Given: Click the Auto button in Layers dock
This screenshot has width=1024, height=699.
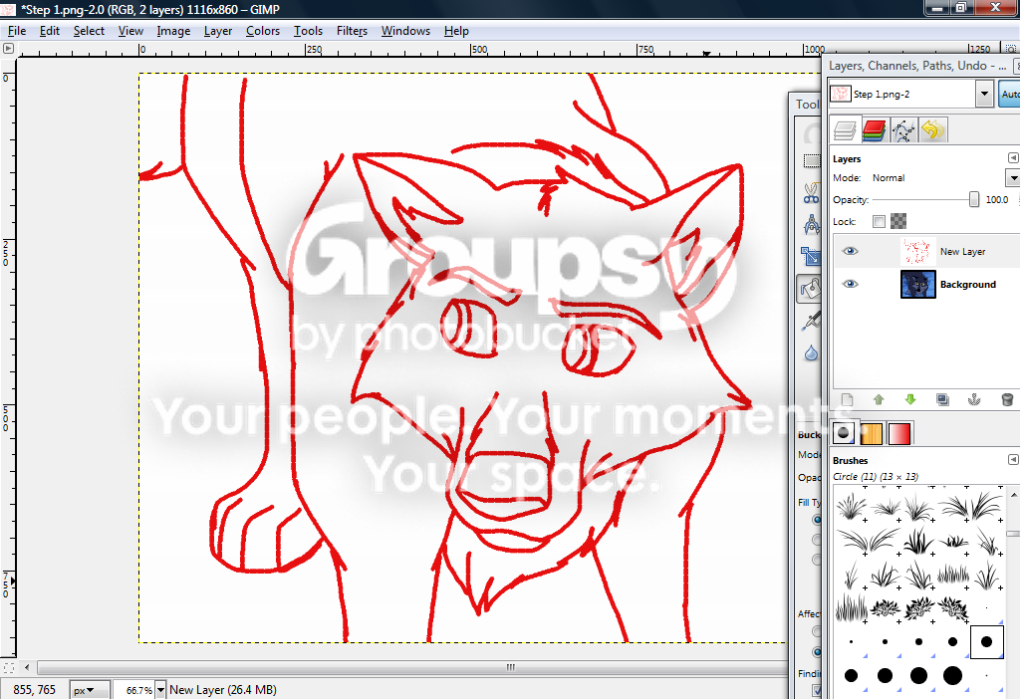Looking at the screenshot, I should pyautogui.click(x=1010, y=94).
